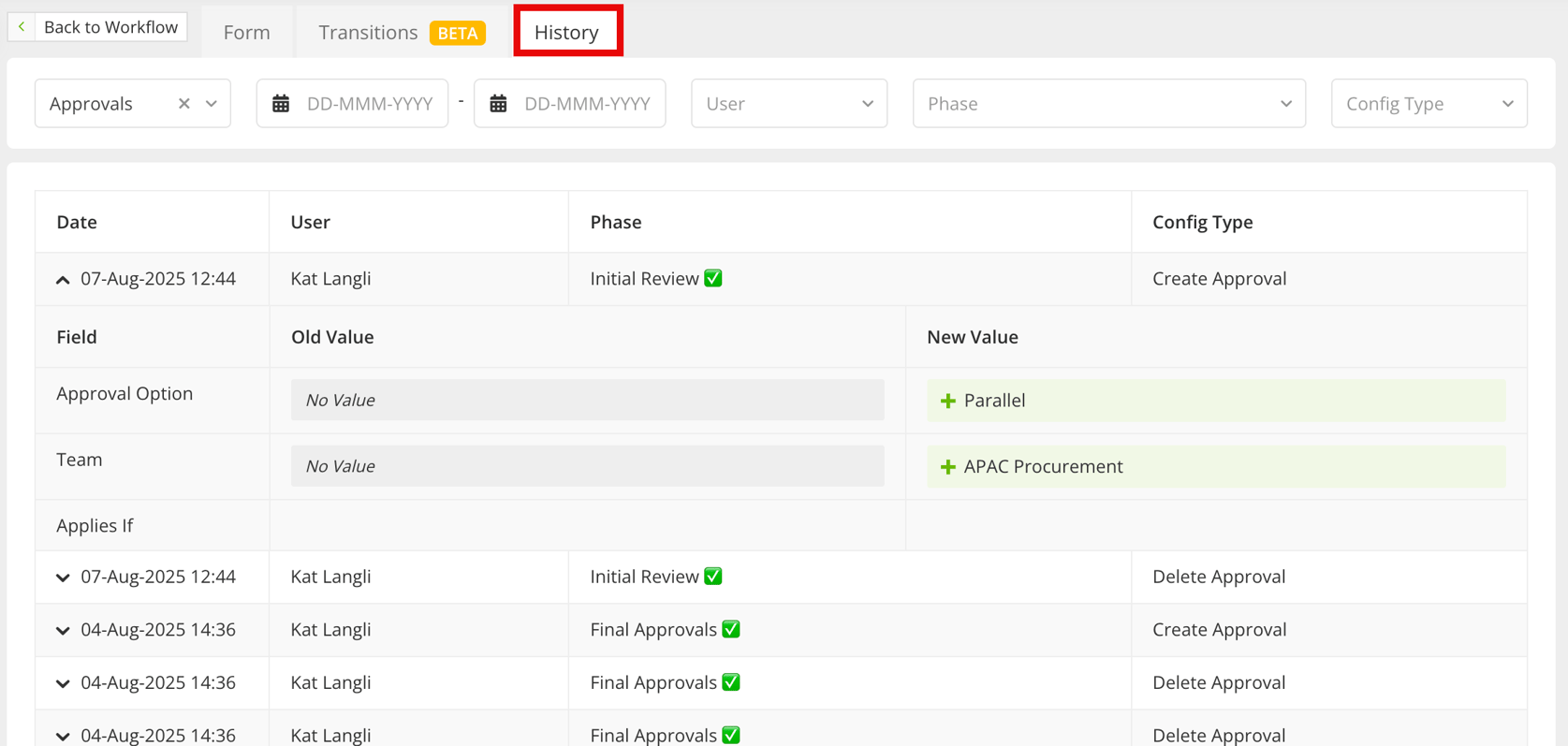1568x746 pixels.
Task: Click the Phase column header
Action: click(x=616, y=222)
